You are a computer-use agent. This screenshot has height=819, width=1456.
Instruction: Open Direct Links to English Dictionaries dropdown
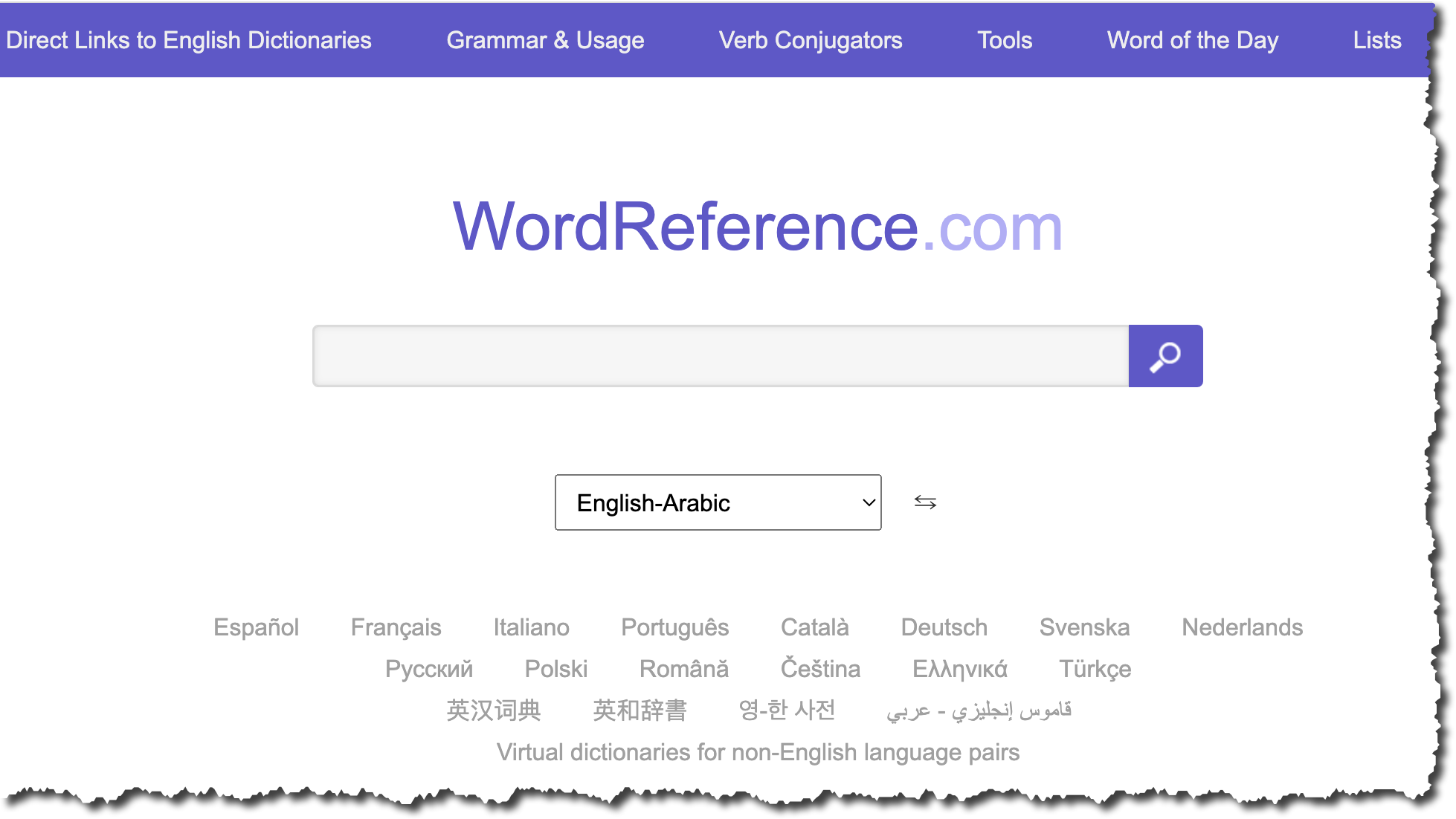tap(188, 40)
